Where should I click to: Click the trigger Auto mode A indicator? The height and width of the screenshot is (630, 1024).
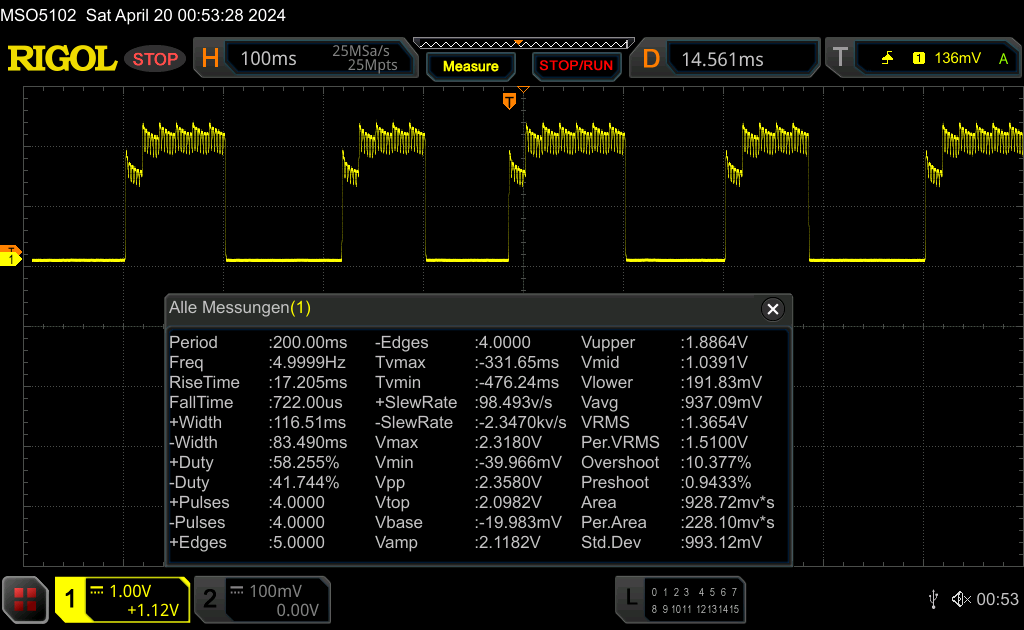[1003, 59]
